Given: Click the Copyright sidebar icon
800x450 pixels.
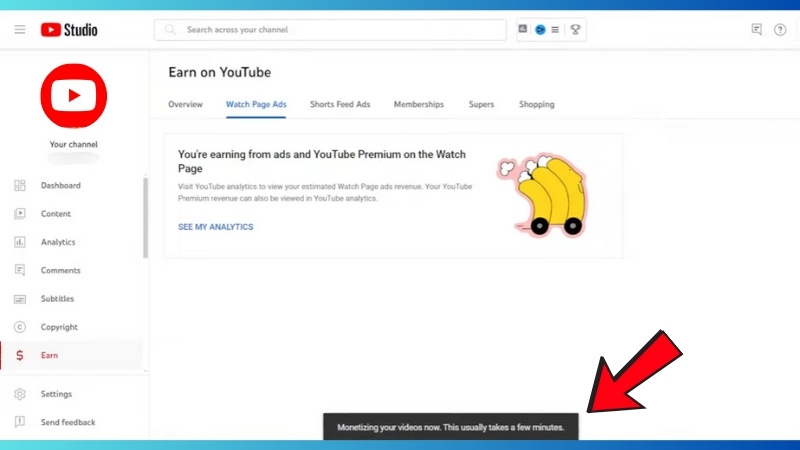Looking at the screenshot, I should [20, 327].
